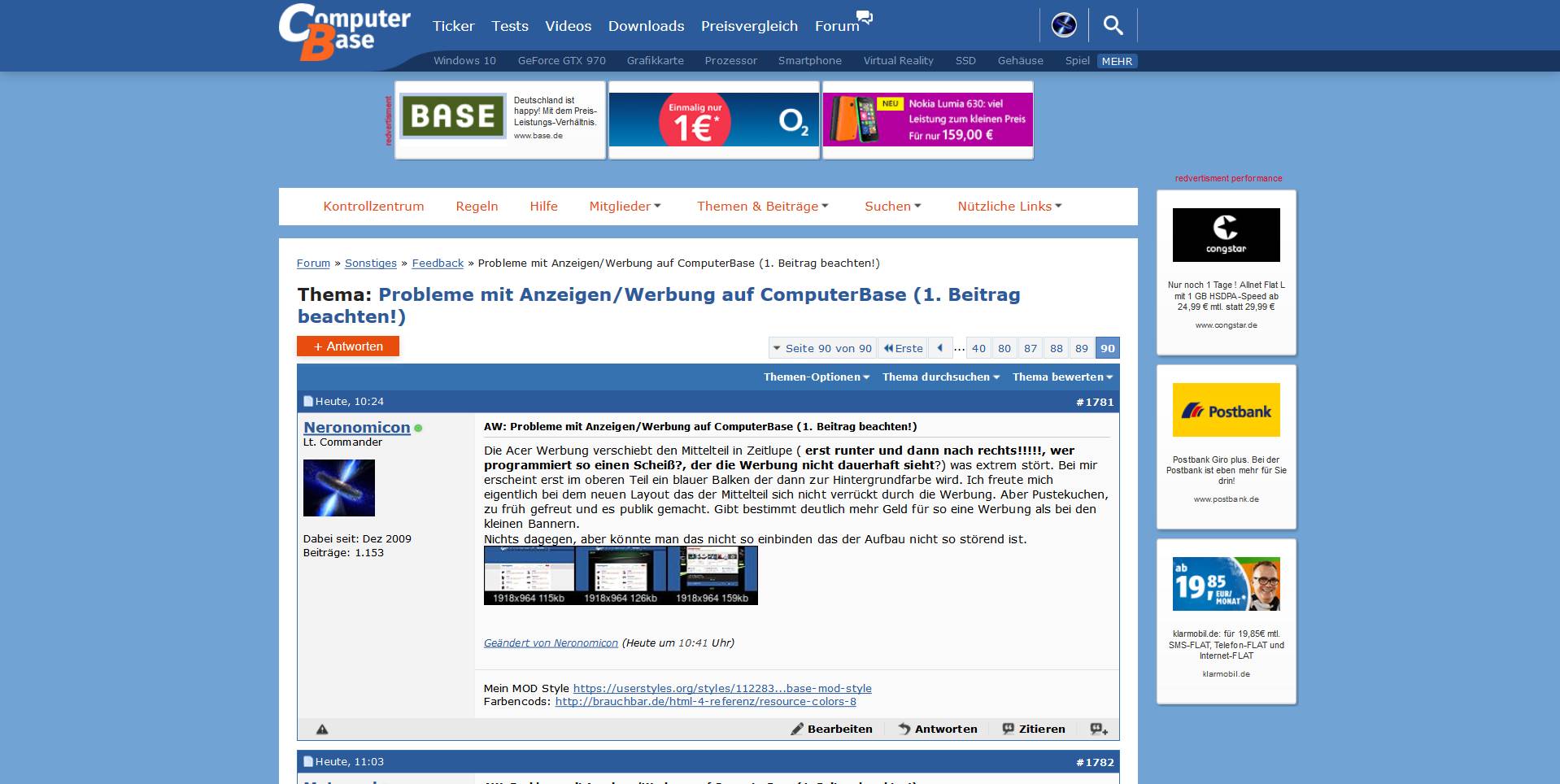
Task: Open the Ticker menu item
Action: click(x=453, y=26)
